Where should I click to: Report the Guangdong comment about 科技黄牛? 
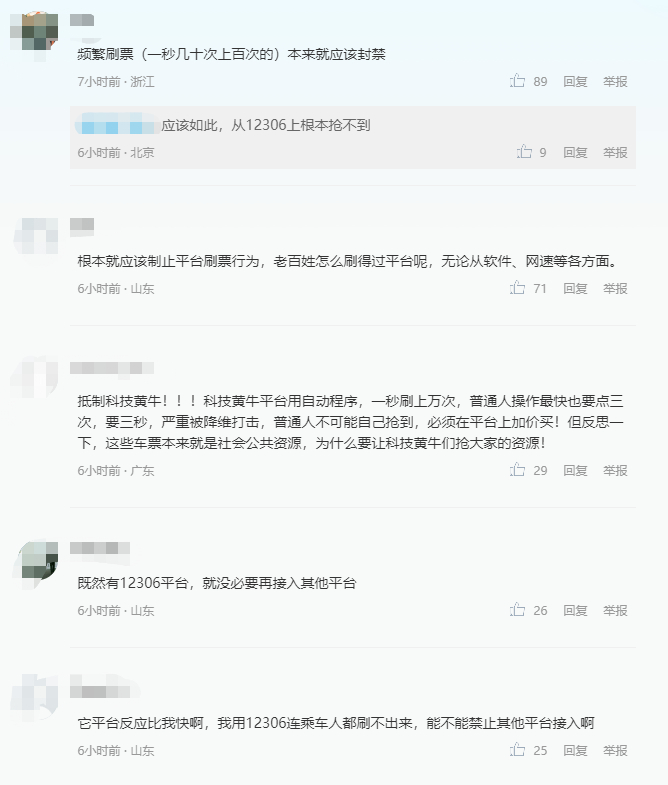[615, 471]
